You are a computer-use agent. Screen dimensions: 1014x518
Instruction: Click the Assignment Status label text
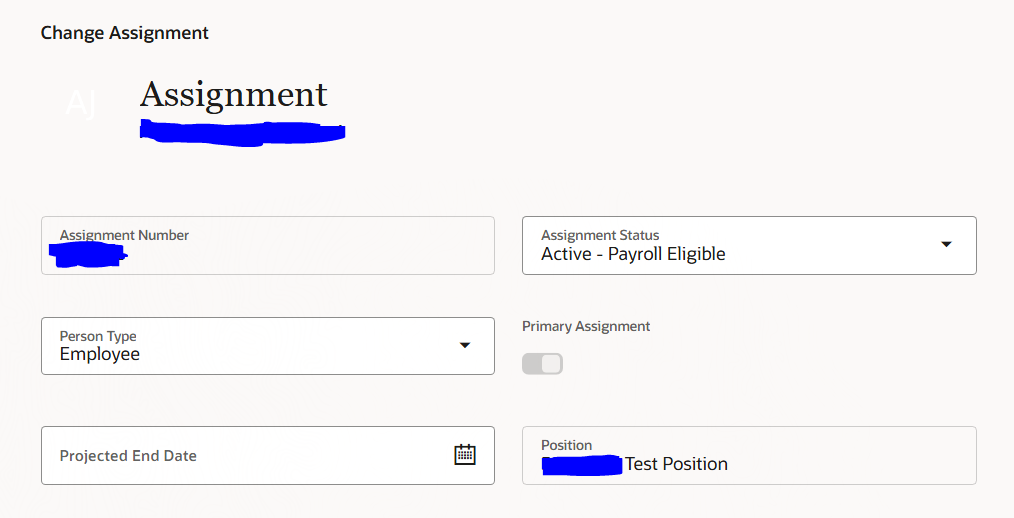600,235
